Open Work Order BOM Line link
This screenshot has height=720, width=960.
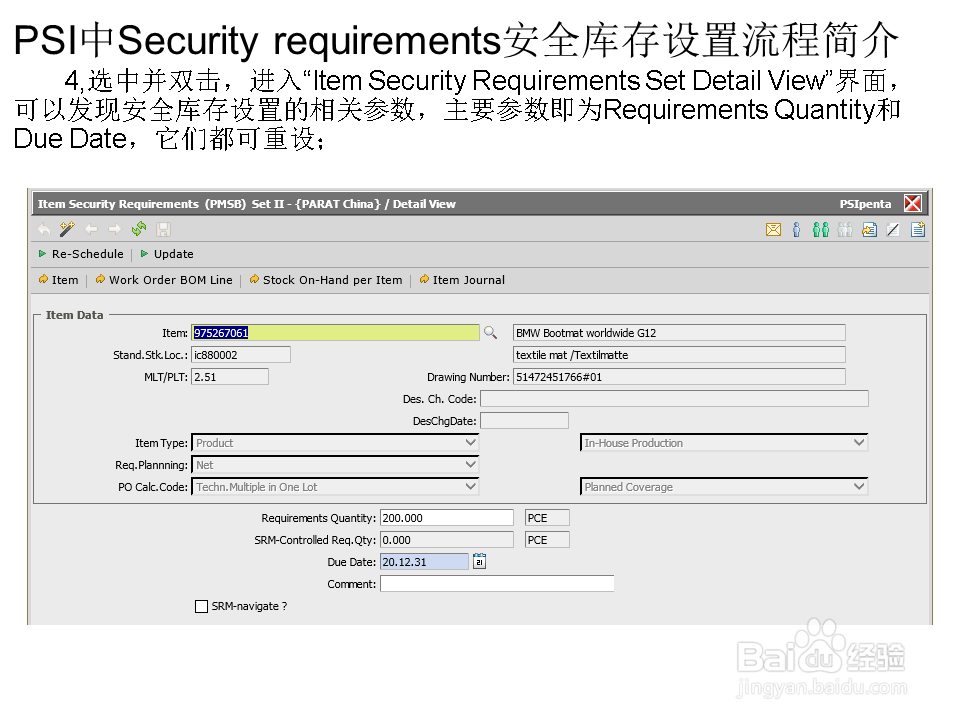[x=164, y=280]
